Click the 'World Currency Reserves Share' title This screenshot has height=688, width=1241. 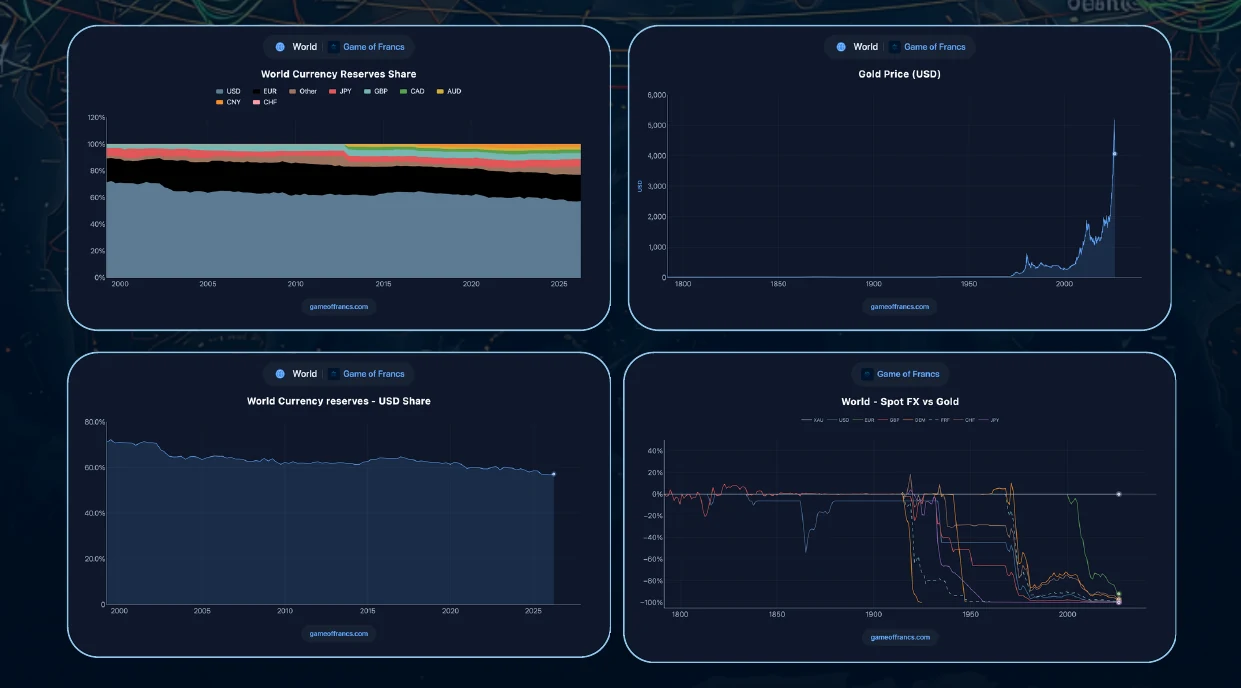click(x=339, y=74)
